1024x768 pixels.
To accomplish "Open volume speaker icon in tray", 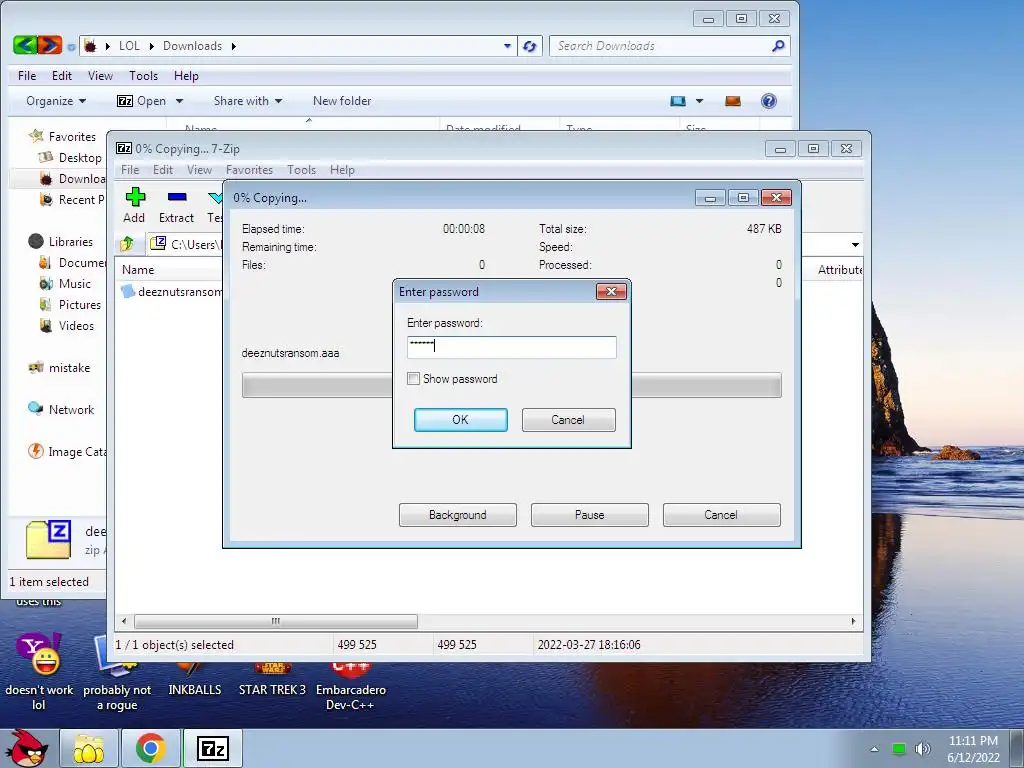I will point(922,748).
